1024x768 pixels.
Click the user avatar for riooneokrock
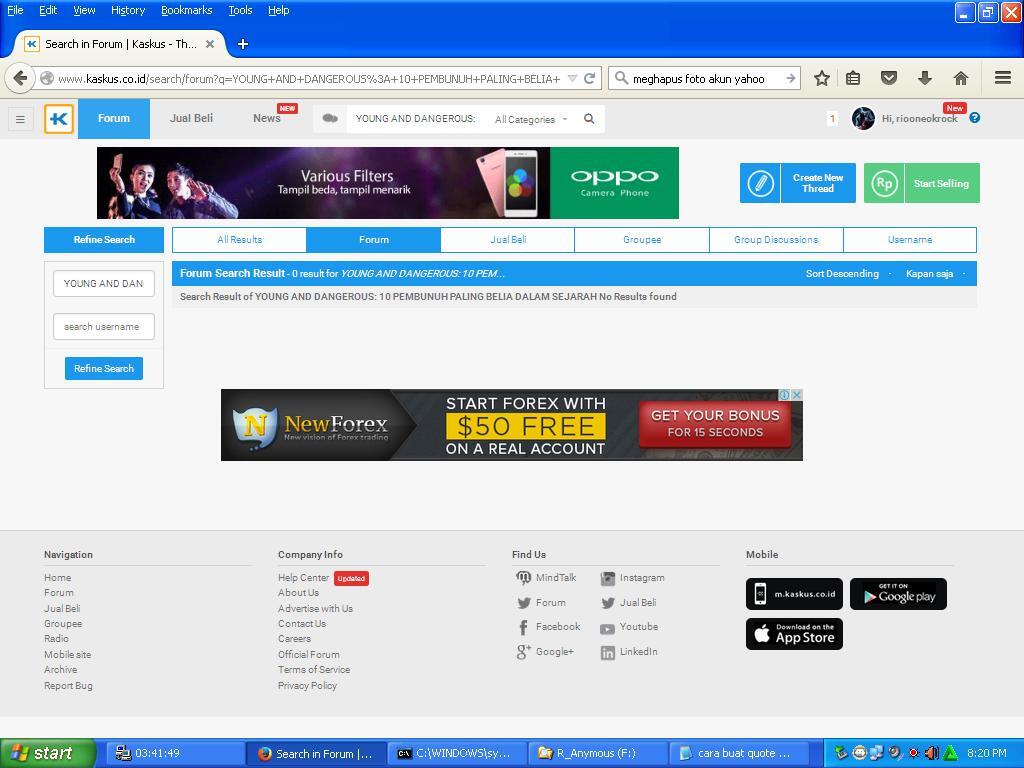pyautogui.click(x=863, y=118)
